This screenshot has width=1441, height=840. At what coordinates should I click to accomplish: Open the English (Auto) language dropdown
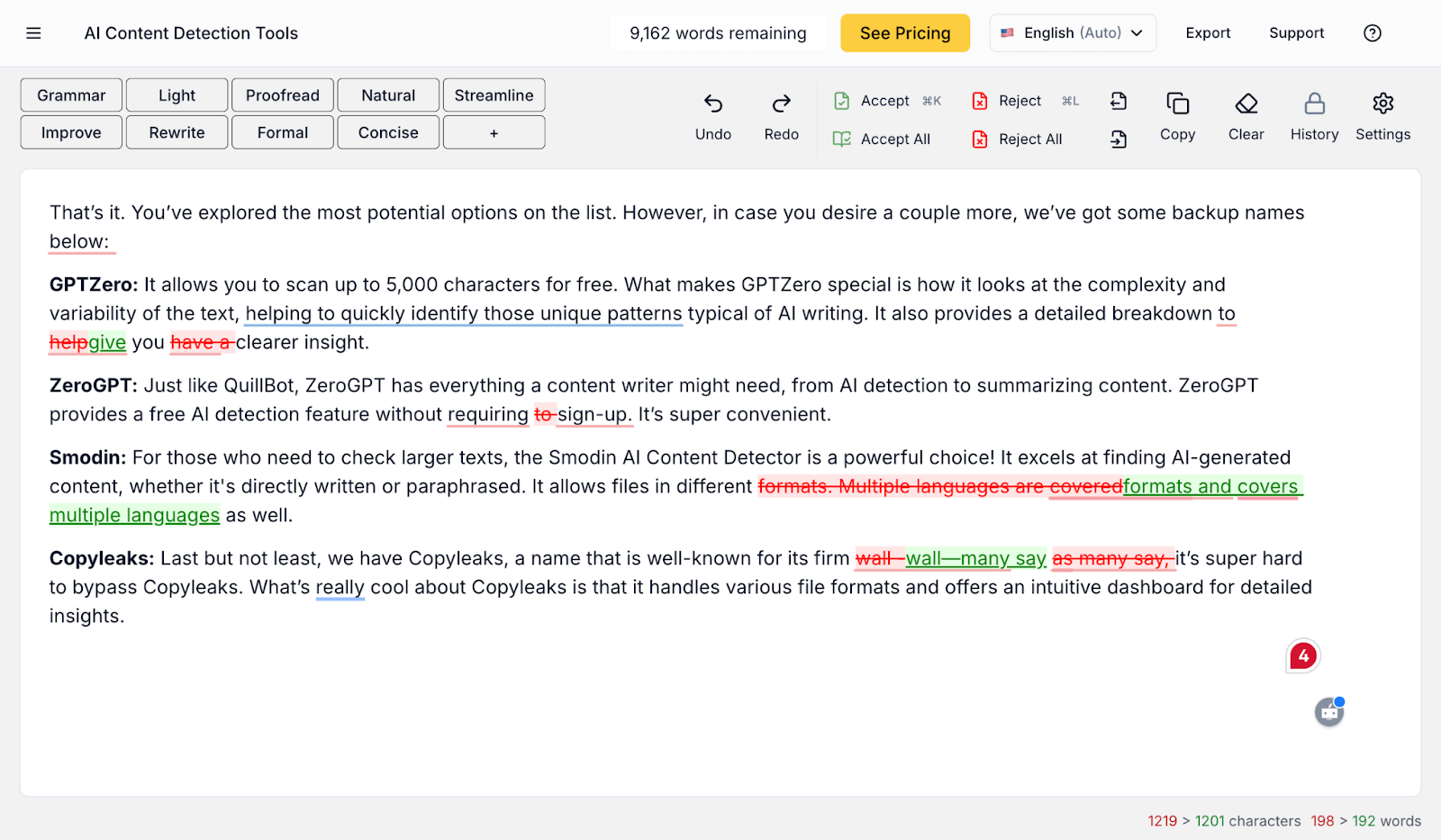pos(1073,33)
